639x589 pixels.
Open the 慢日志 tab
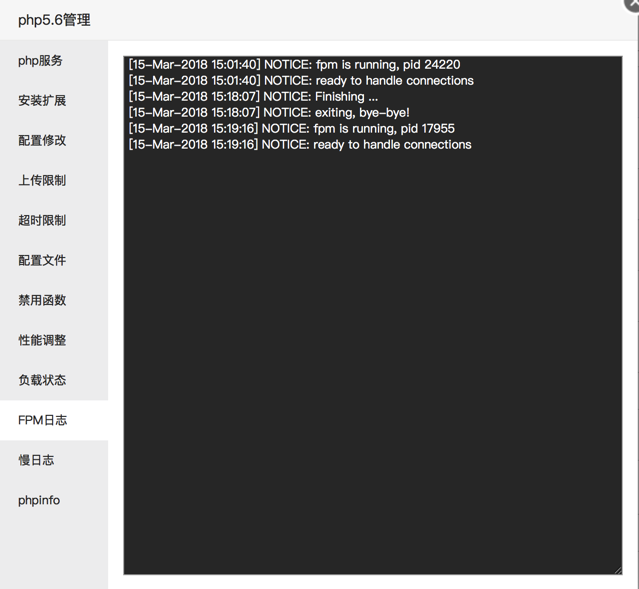pos(54,460)
